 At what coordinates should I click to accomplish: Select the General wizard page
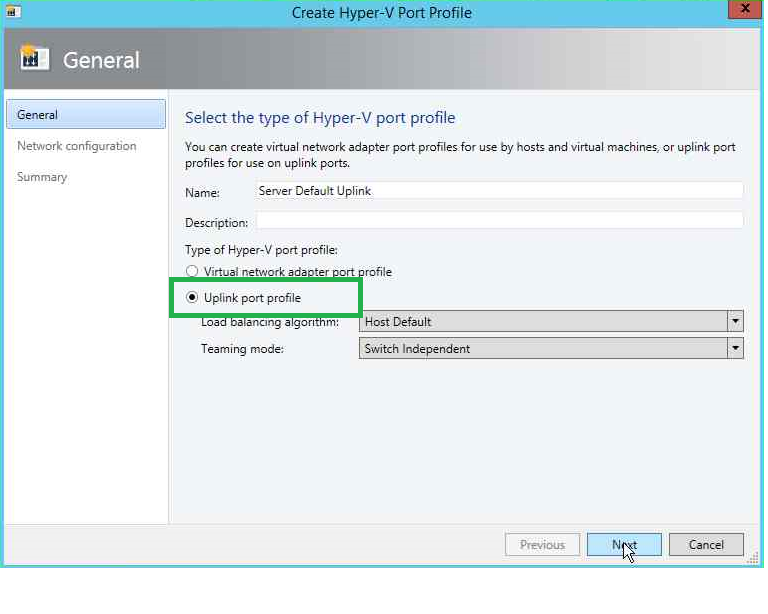click(x=86, y=114)
